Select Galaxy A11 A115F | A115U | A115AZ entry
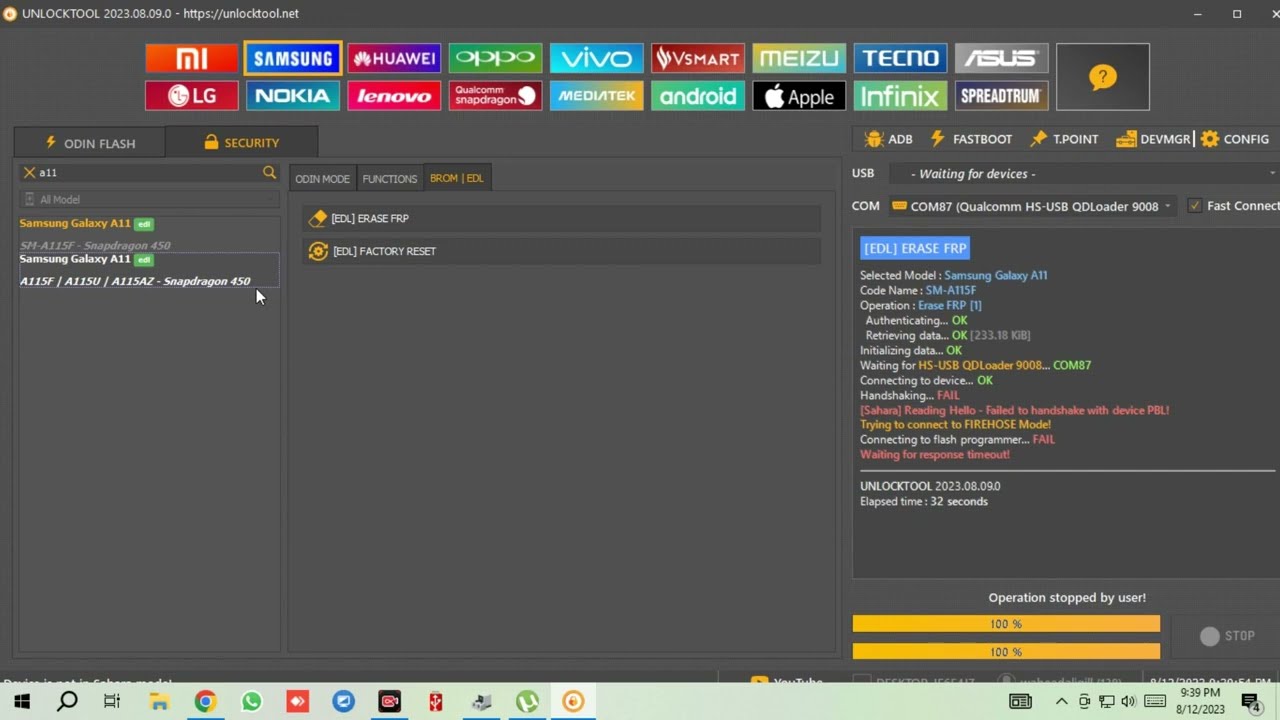1280x720 pixels. tap(148, 270)
